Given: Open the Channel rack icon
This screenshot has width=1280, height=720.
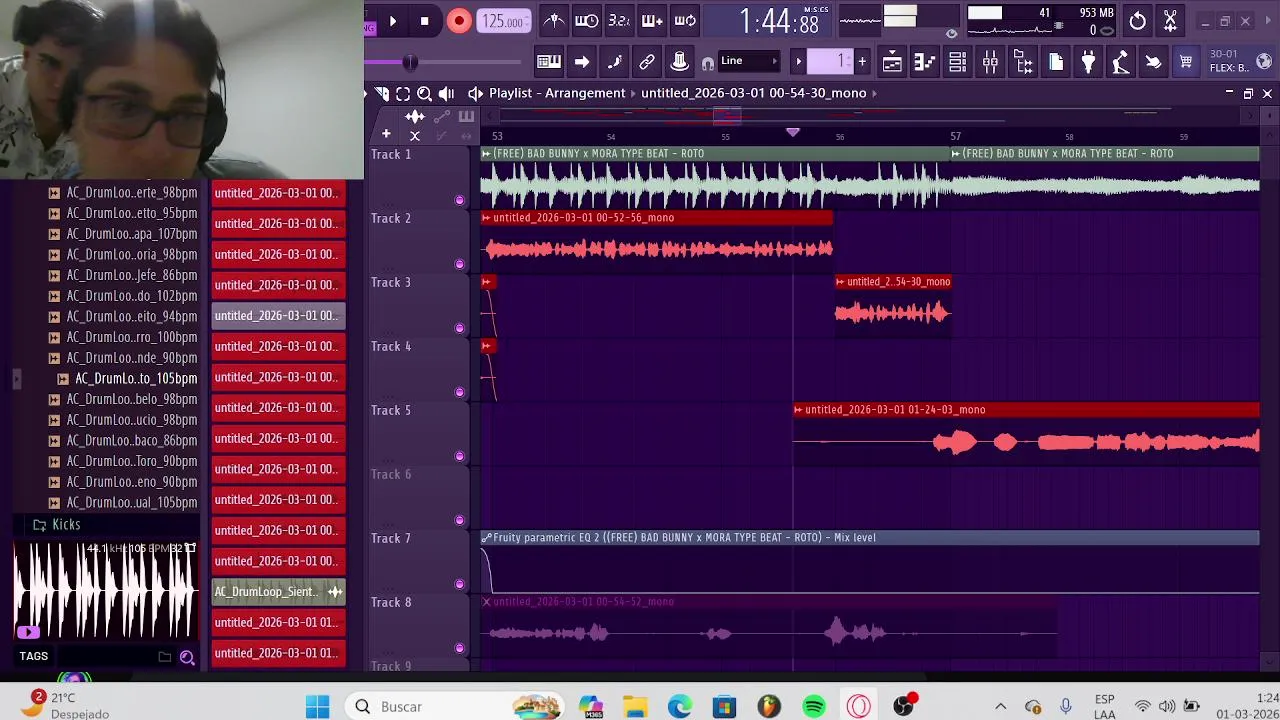Looking at the screenshot, I should [957, 62].
